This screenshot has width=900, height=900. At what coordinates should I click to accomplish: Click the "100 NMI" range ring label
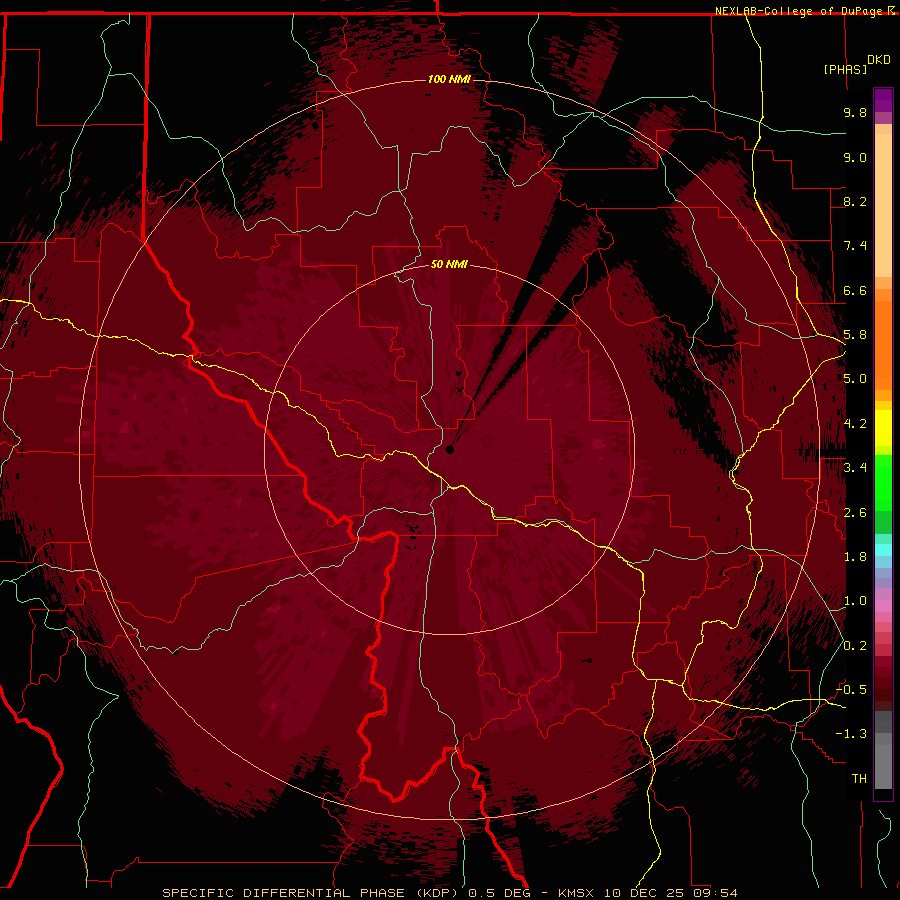tap(449, 79)
